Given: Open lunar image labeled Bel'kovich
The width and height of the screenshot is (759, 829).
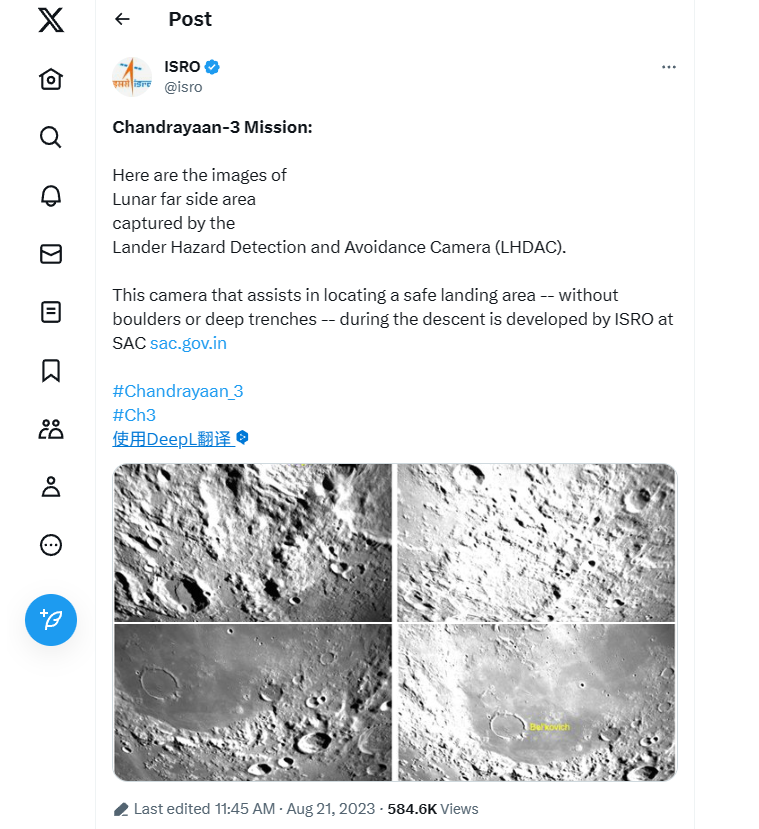Looking at the screenshot, I should (x=537, y=702).
